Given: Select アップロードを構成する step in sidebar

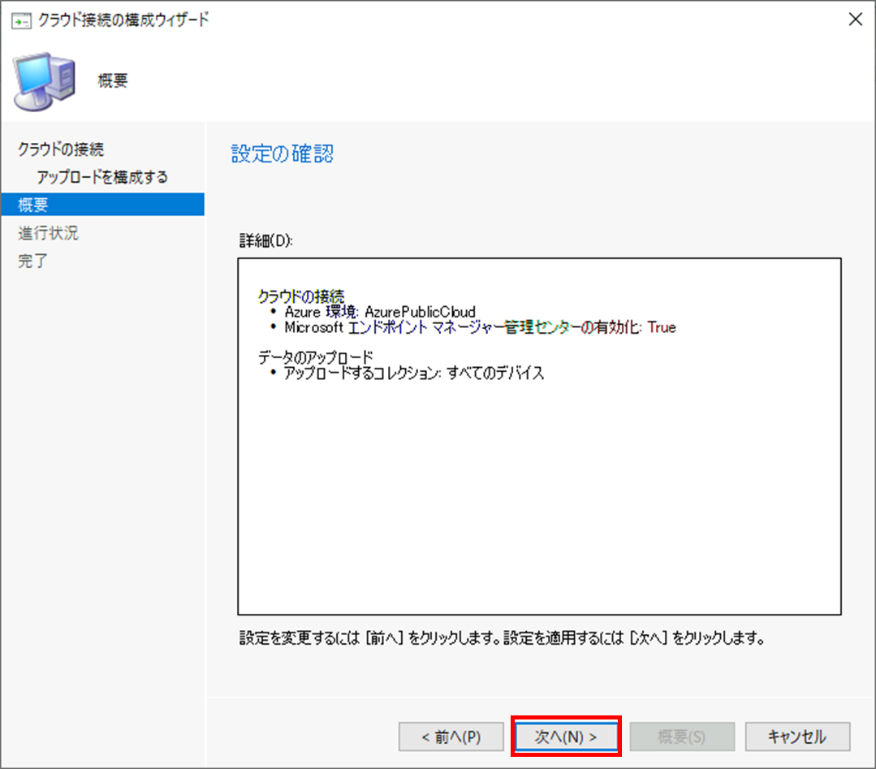Looking at the screenshot, I should 102,177.
